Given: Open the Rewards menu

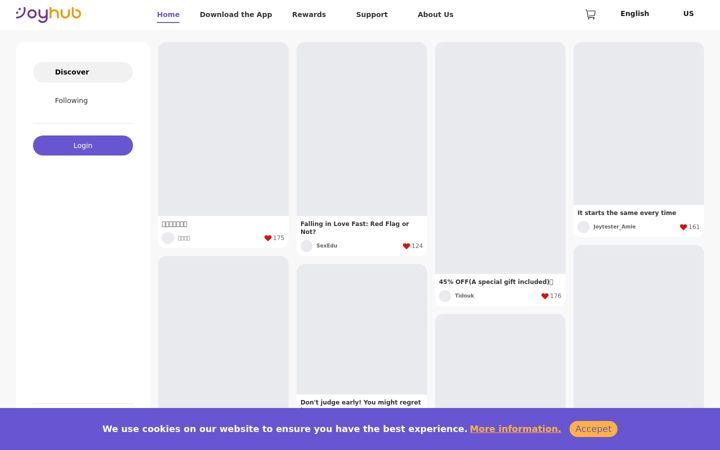Looking at the screenshot, I should click(309, 14).
